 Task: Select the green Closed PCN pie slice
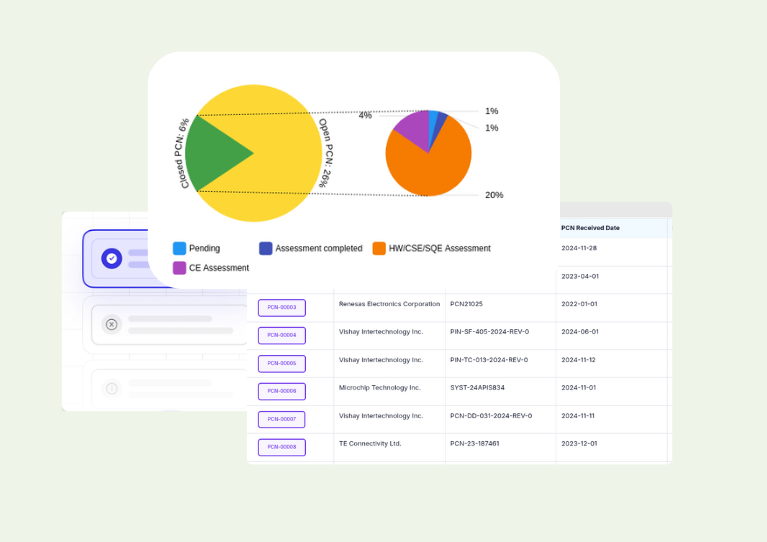pos(214,153)
